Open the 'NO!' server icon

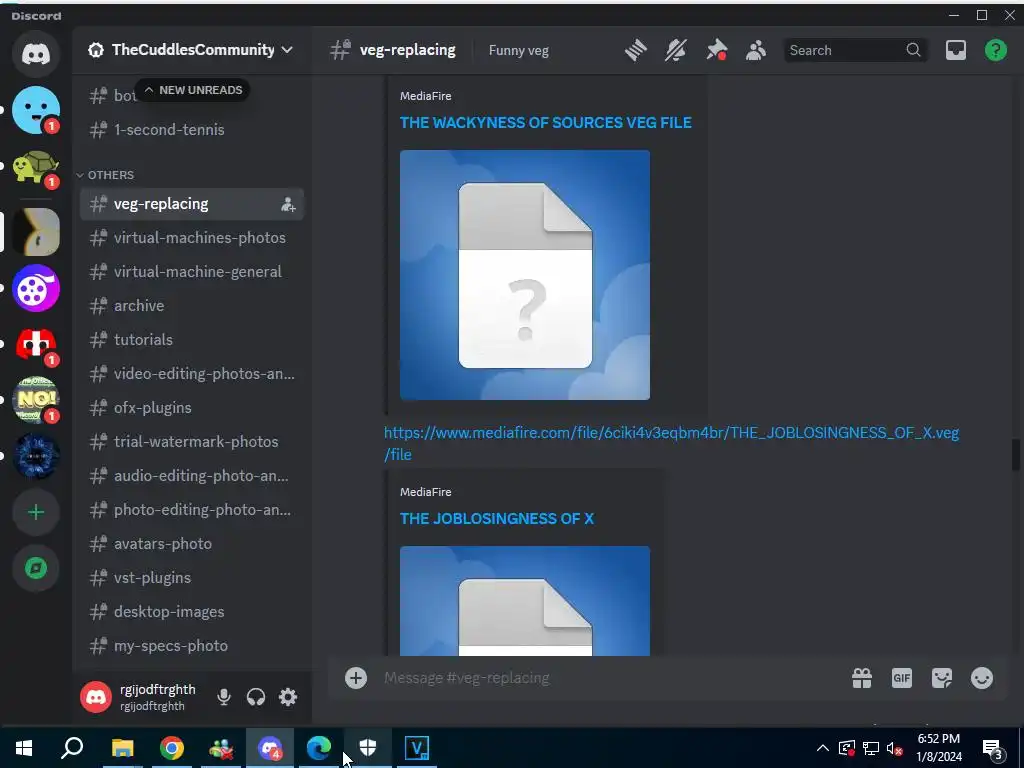pos(36,400)
